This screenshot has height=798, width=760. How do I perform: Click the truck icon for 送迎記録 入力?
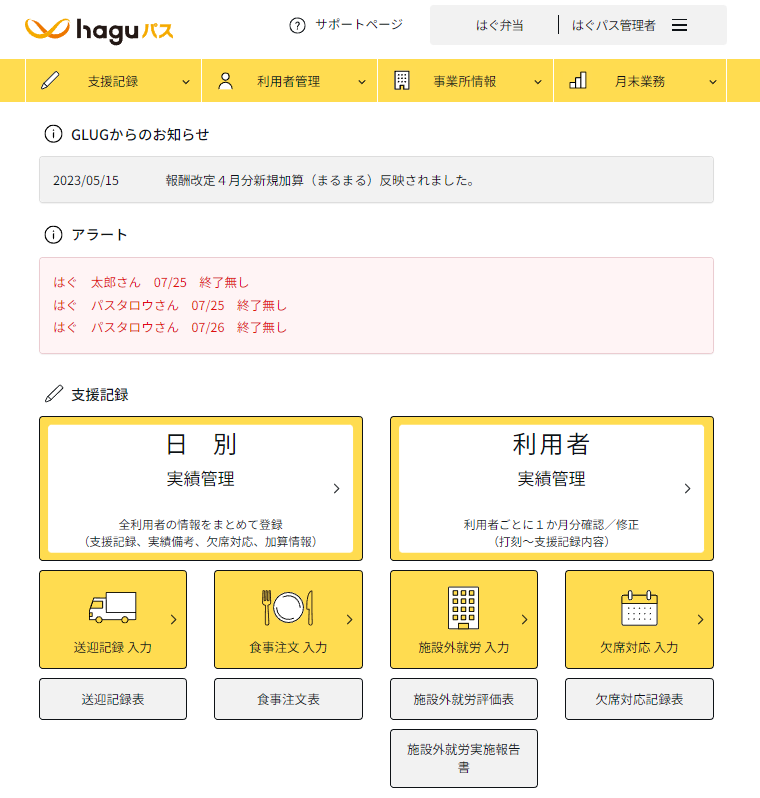coord(112,607)
